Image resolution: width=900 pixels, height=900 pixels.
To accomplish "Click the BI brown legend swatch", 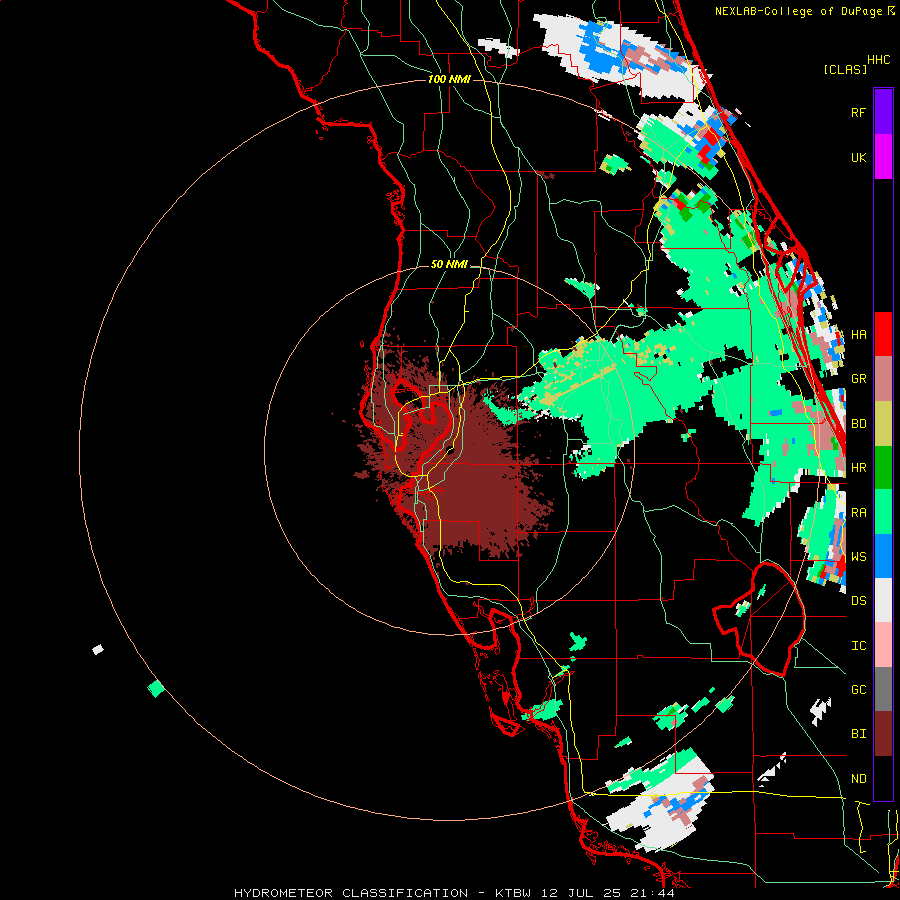I will (x=883, y=734).
